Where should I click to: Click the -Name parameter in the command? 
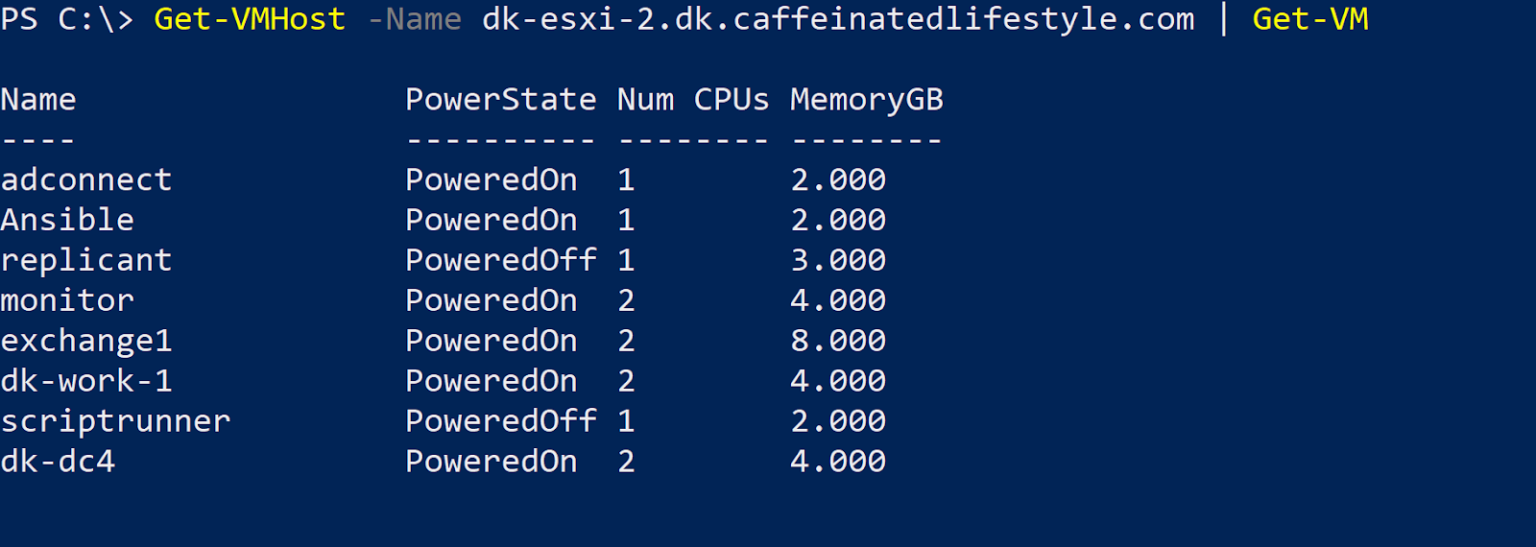point(415,18)
